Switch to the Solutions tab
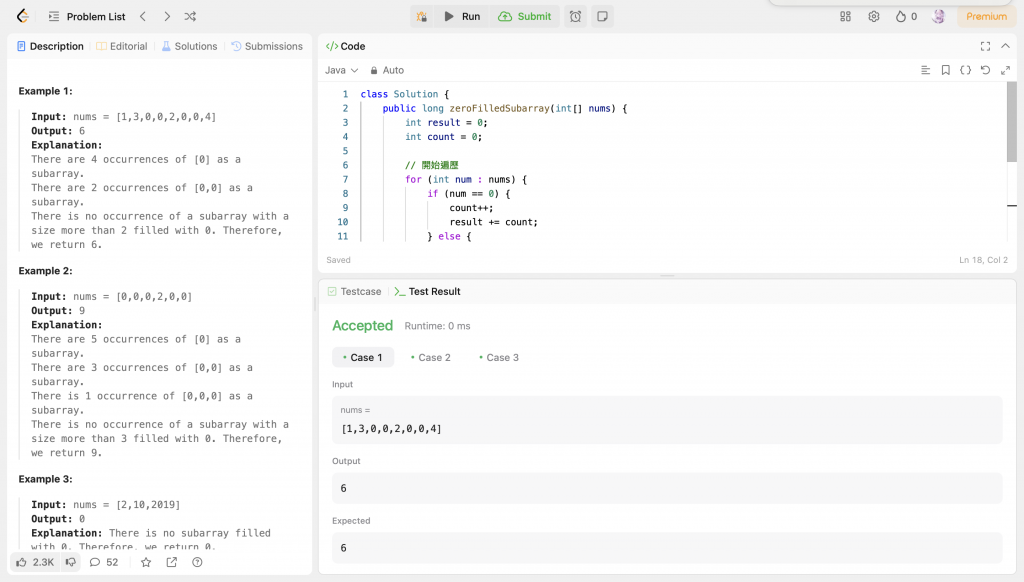Screen dimensions: 1024x582 tap(189, 46)
